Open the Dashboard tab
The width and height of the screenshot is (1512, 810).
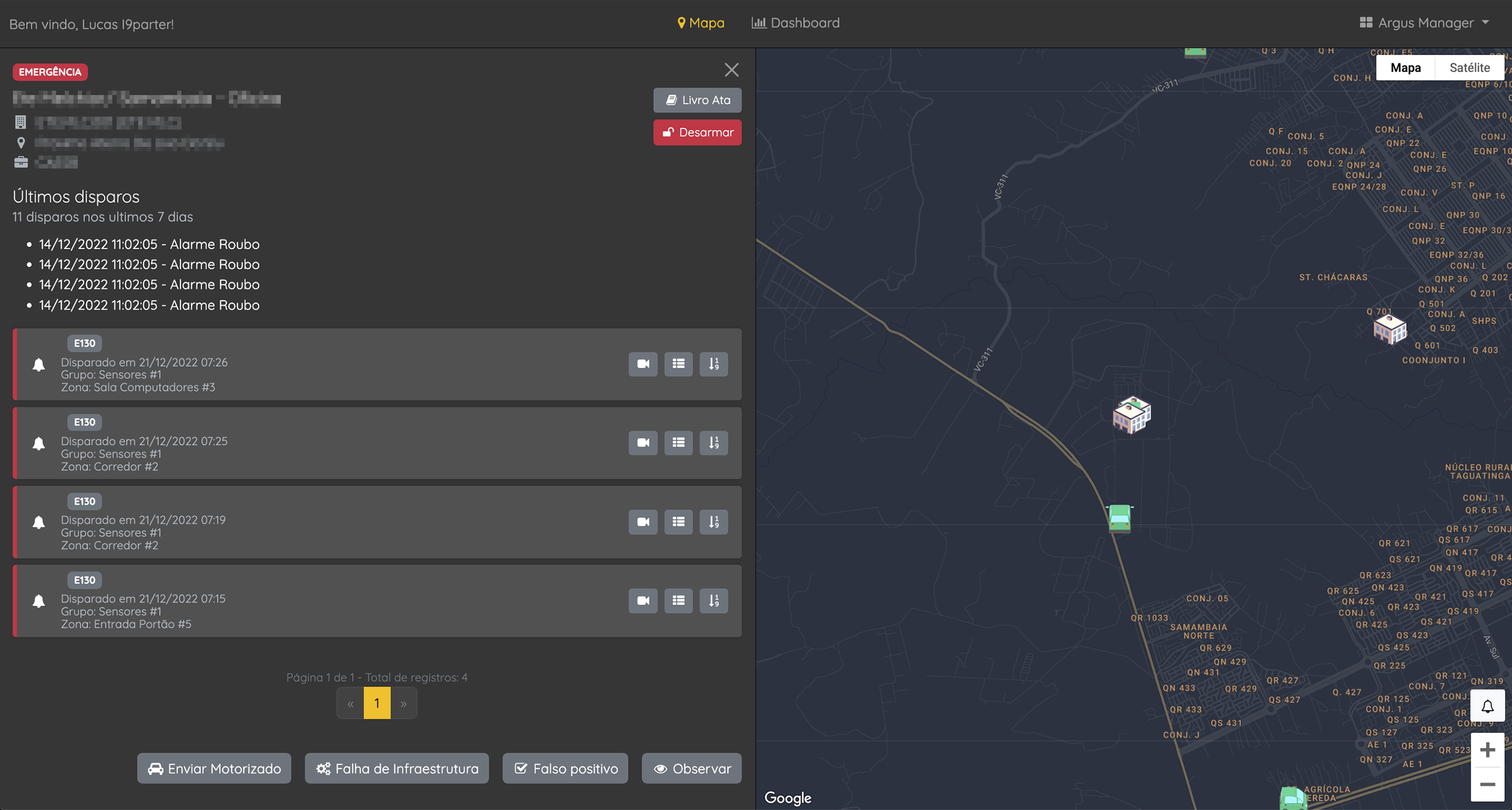[795, 23]
